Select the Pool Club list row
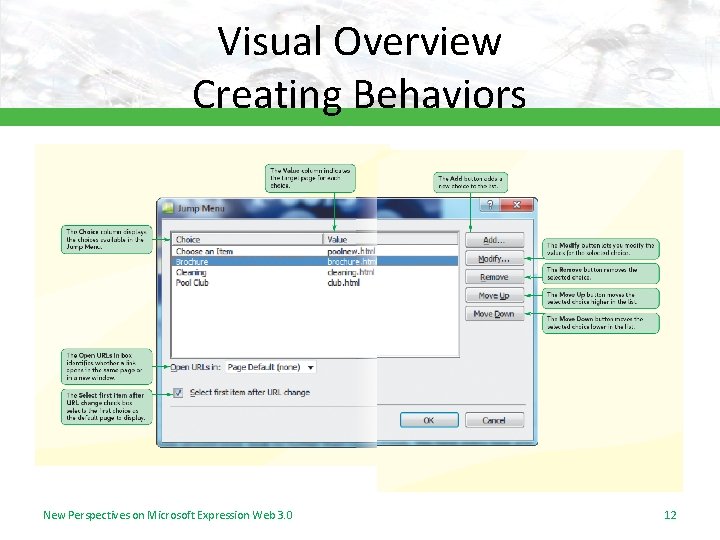Viewport: 720px width, 540px height. (315, 283)
